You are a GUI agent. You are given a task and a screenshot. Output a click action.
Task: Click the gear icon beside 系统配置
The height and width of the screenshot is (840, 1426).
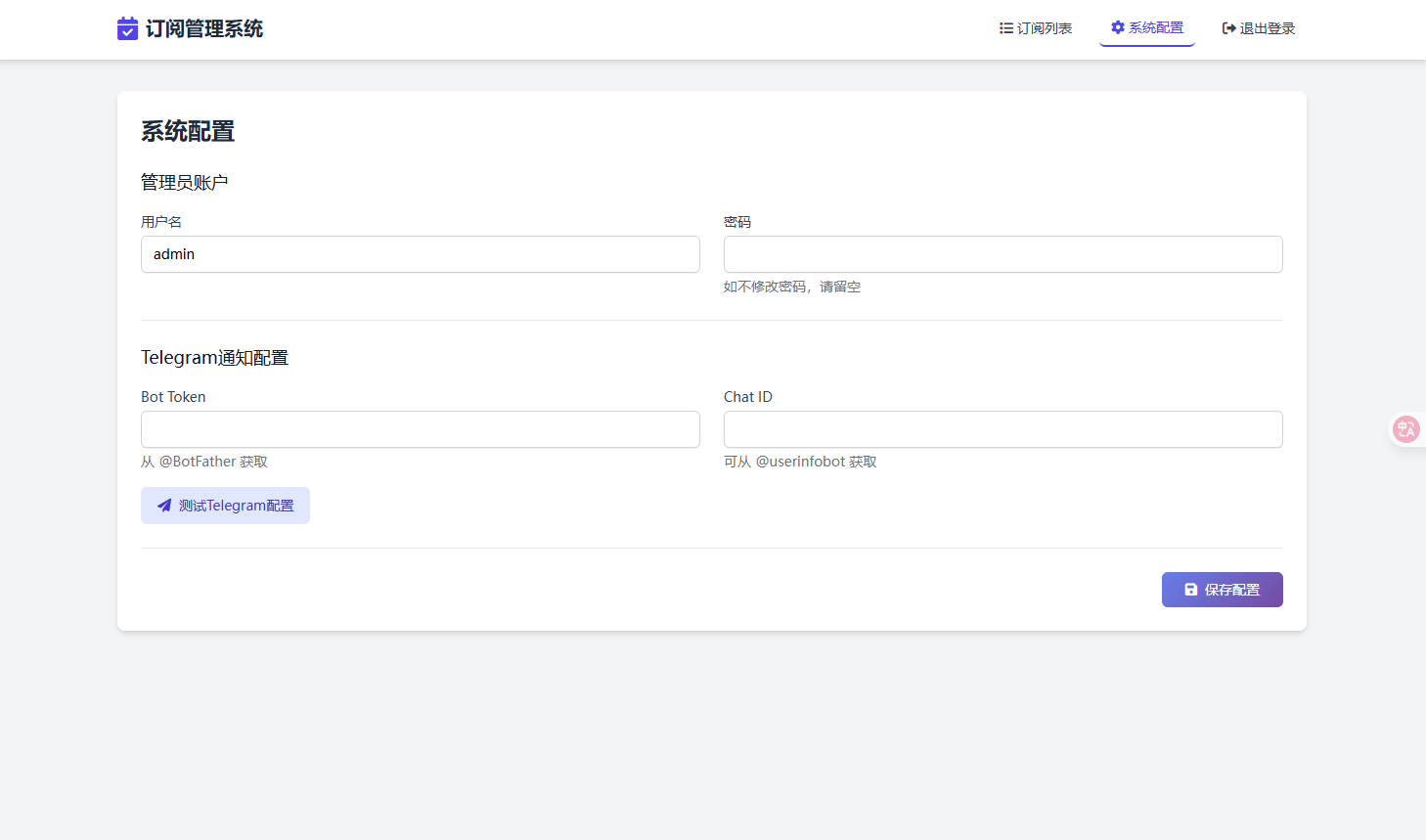tap(1117, 27)
